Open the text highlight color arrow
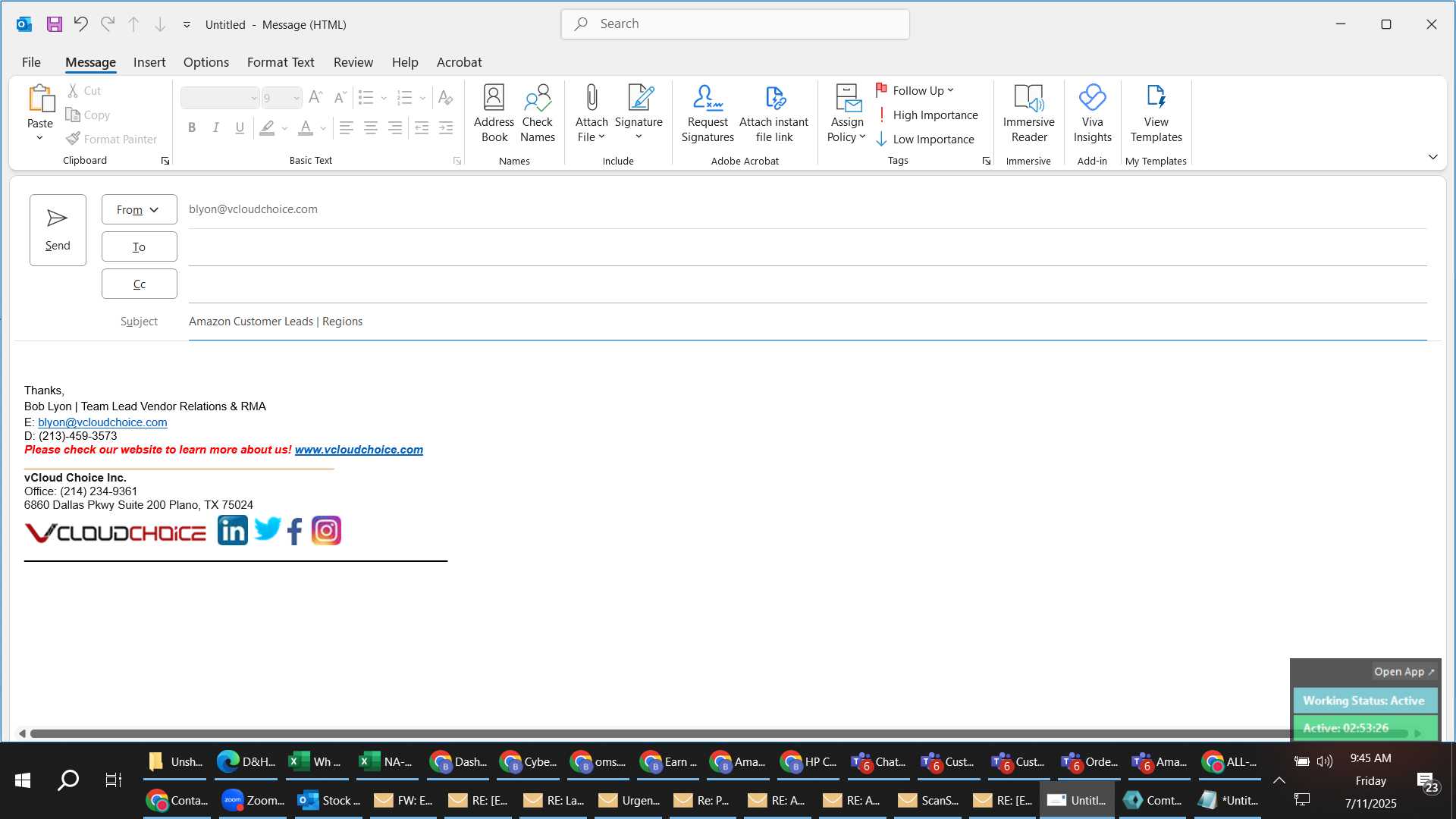Viewport: 1456px width, 819px height. [284, 128]
